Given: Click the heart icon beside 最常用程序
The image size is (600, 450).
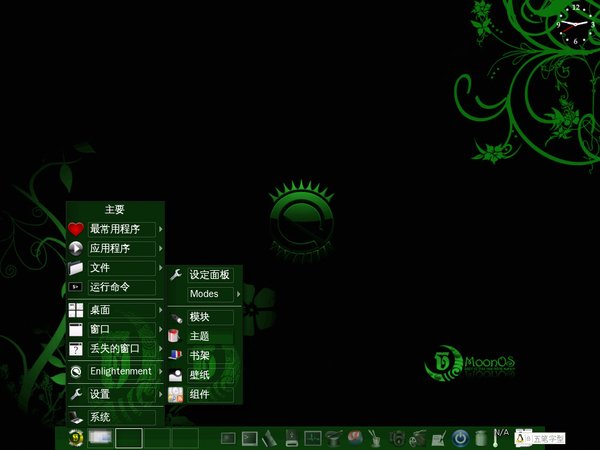Looking at the screenshot, I should (76, 229).
